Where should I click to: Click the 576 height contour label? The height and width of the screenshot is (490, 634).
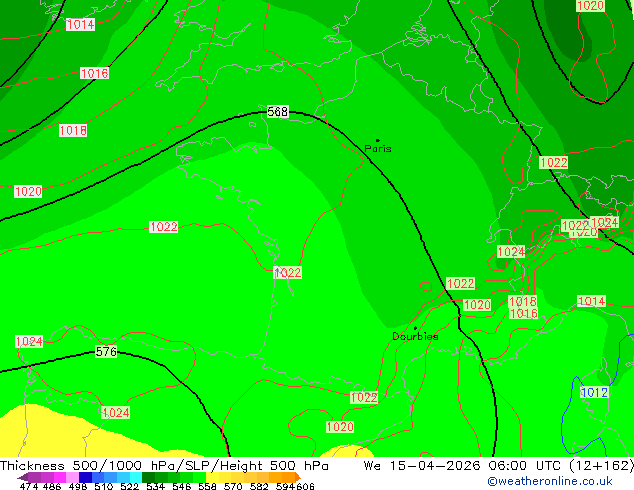tap(106, 351)
